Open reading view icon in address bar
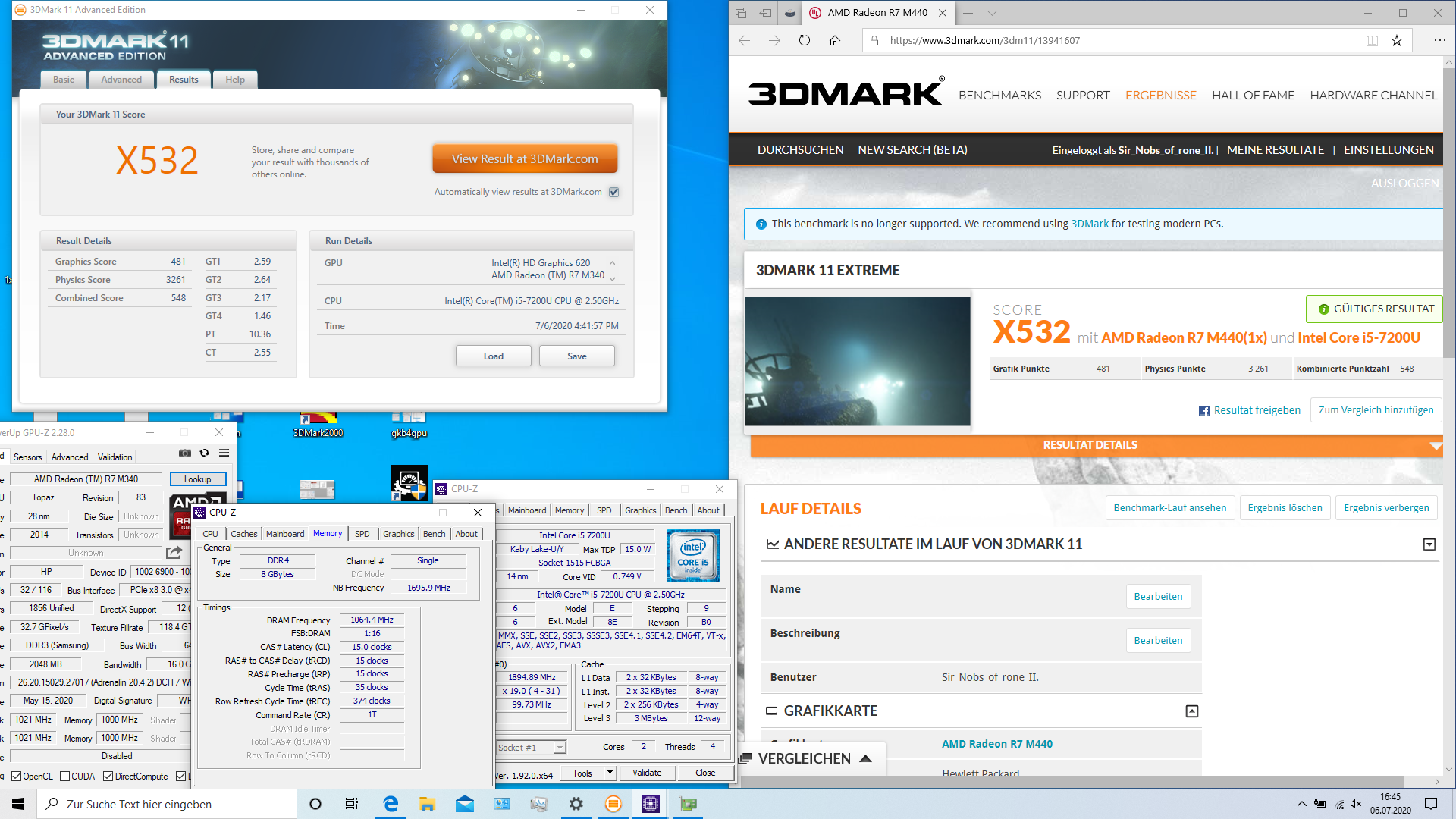 [x=1372, y=41]
